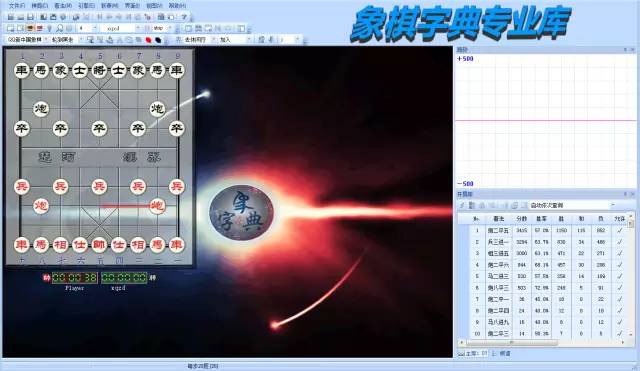Toggle allow checkmark for row 1 炮二平五
This screenshot has height=371, width=640.
(620, 231)
